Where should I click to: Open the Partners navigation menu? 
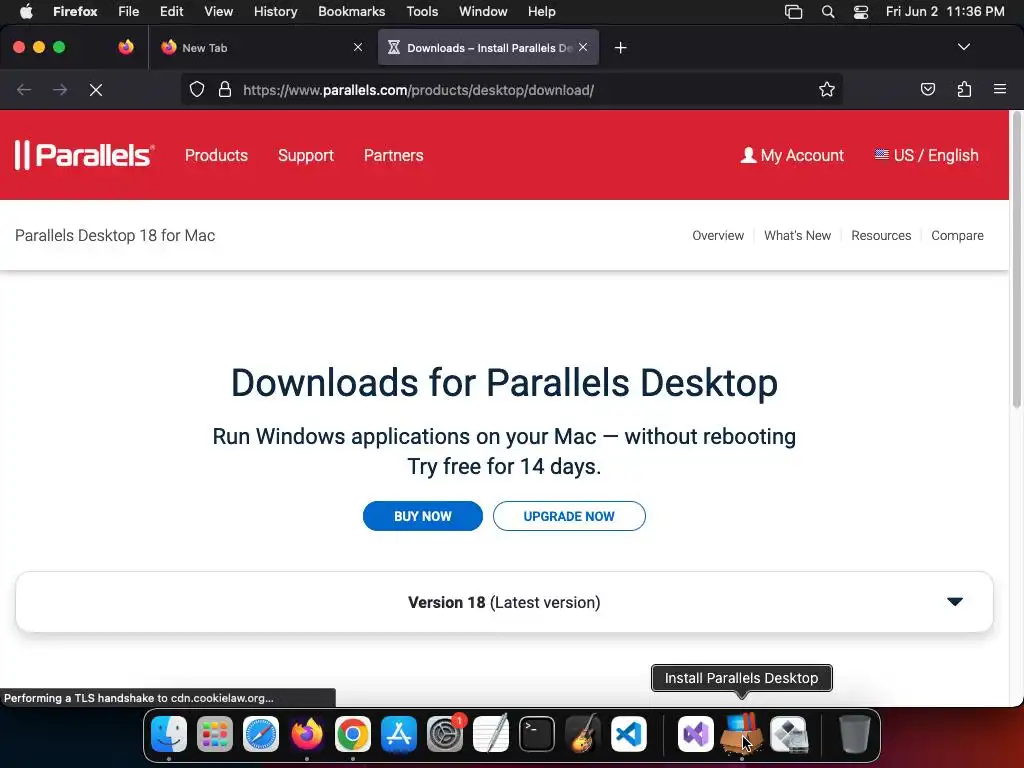click(393, 155)
